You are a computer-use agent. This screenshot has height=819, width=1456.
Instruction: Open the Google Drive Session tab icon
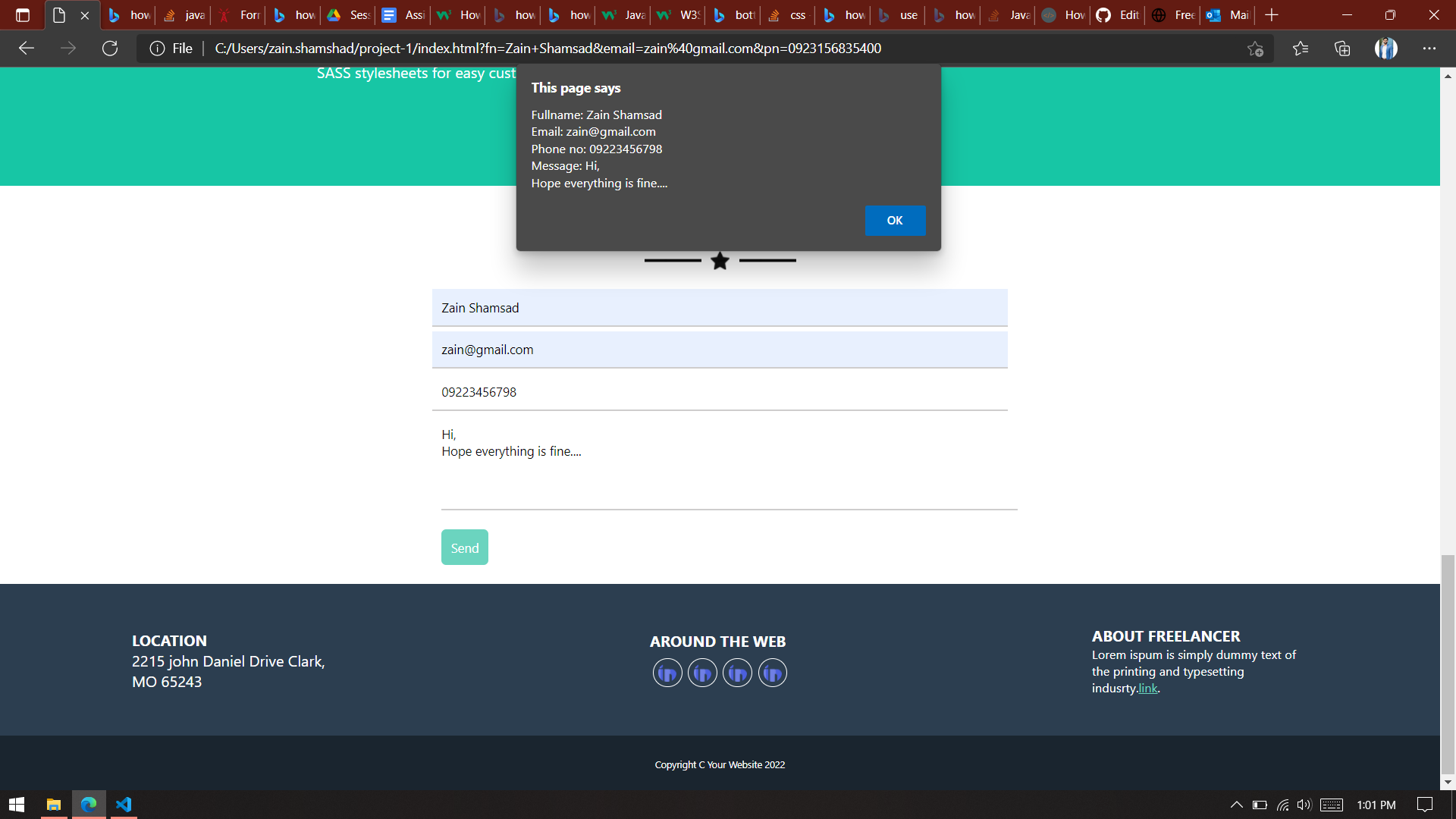(x=334, y=14)
